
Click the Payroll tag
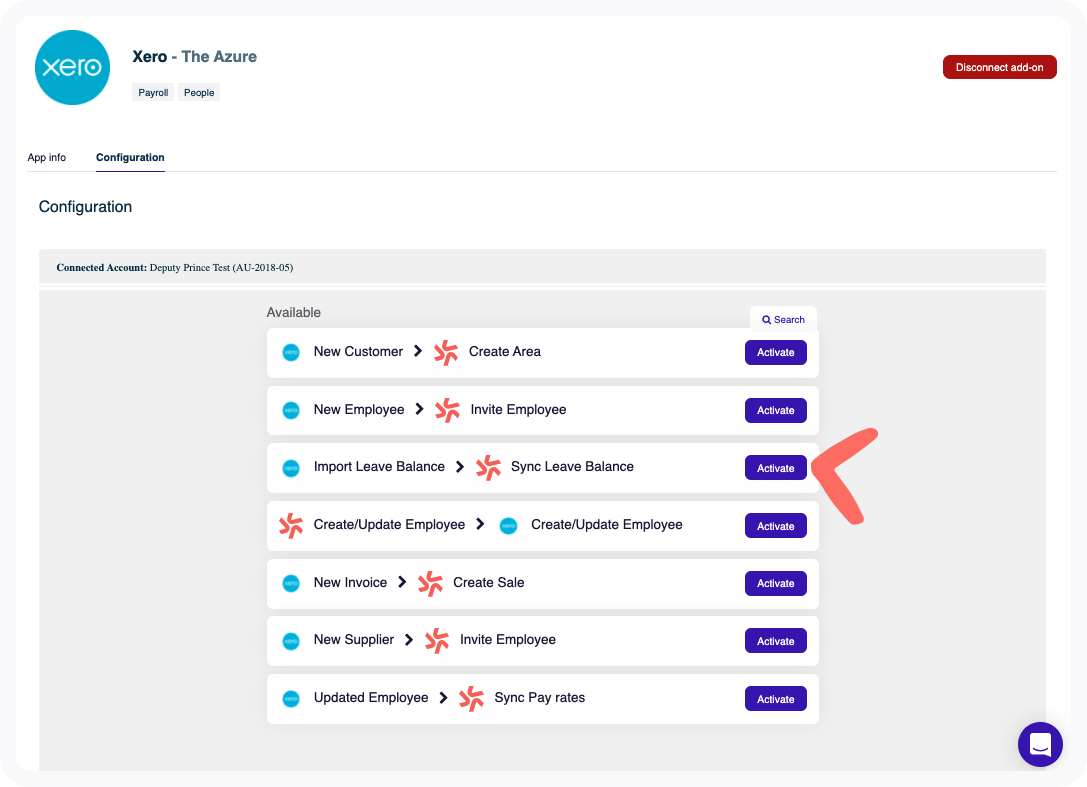click(x=153, y=93)
